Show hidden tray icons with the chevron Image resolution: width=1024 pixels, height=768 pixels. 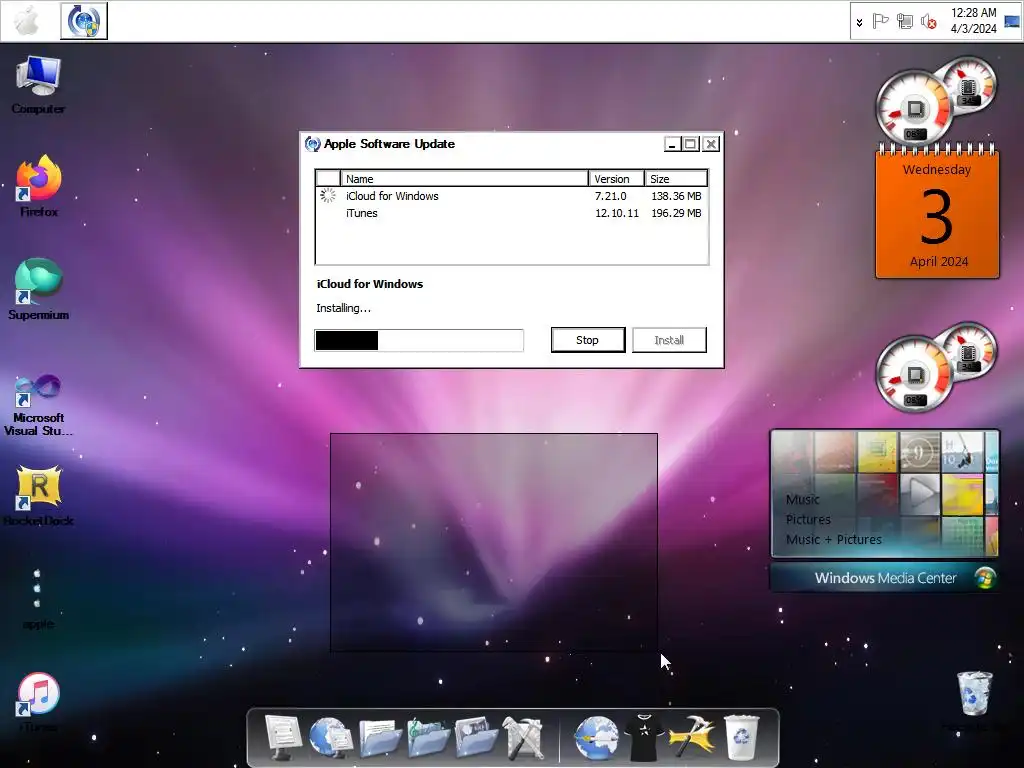(x=859, y=22)
